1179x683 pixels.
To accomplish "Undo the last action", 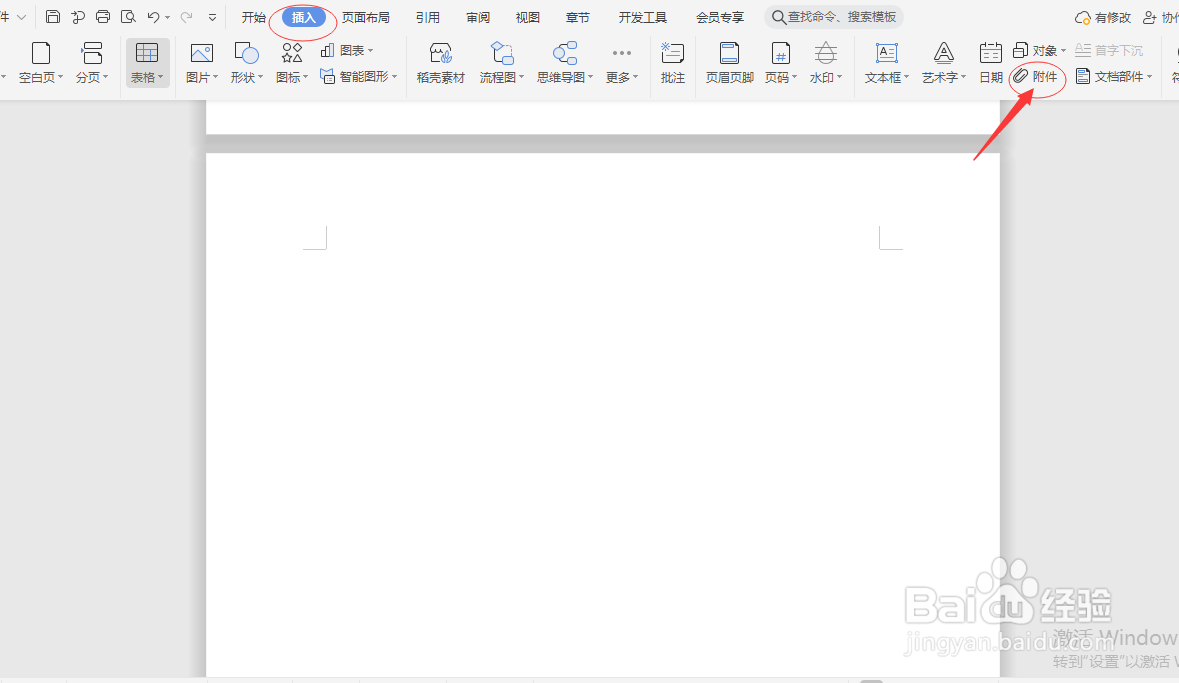I will [x=153, y=16].
